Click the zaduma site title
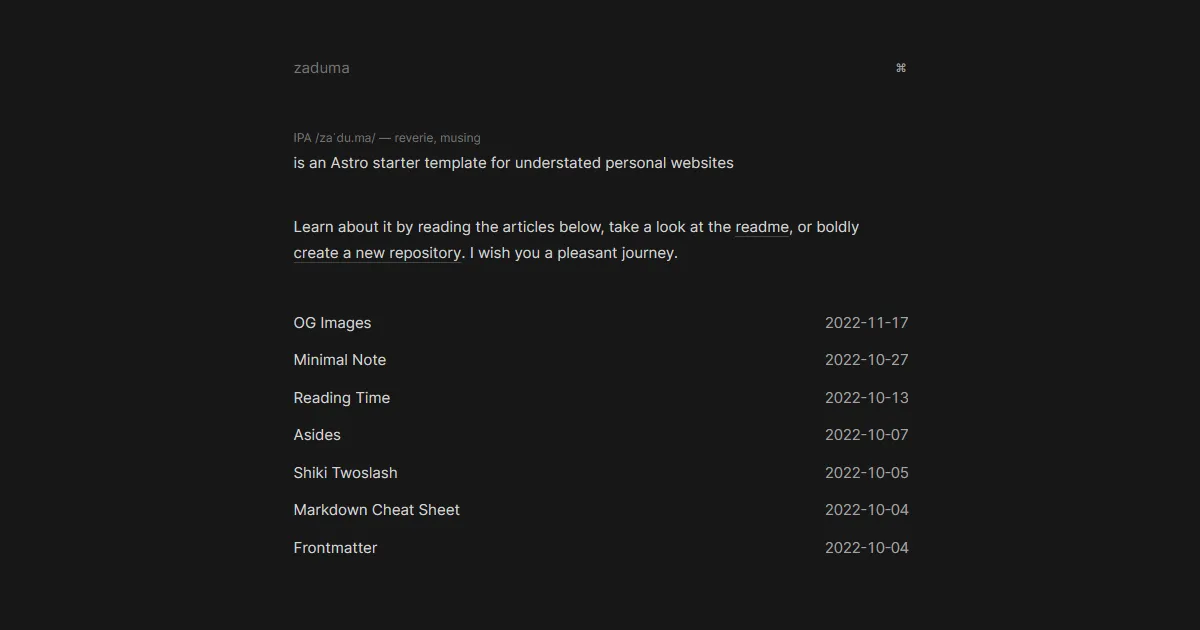1200x630 pixels. [x=321, y=68]
